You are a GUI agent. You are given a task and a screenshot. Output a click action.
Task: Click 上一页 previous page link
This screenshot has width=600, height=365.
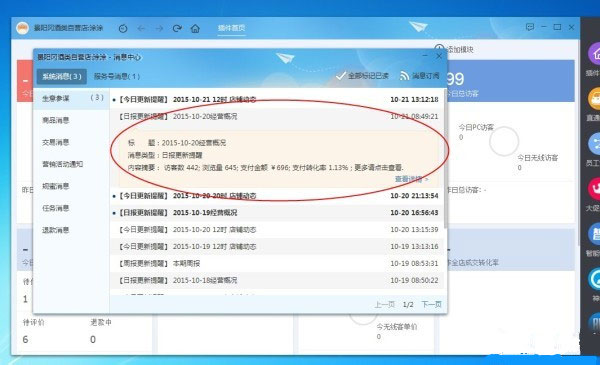384,305
